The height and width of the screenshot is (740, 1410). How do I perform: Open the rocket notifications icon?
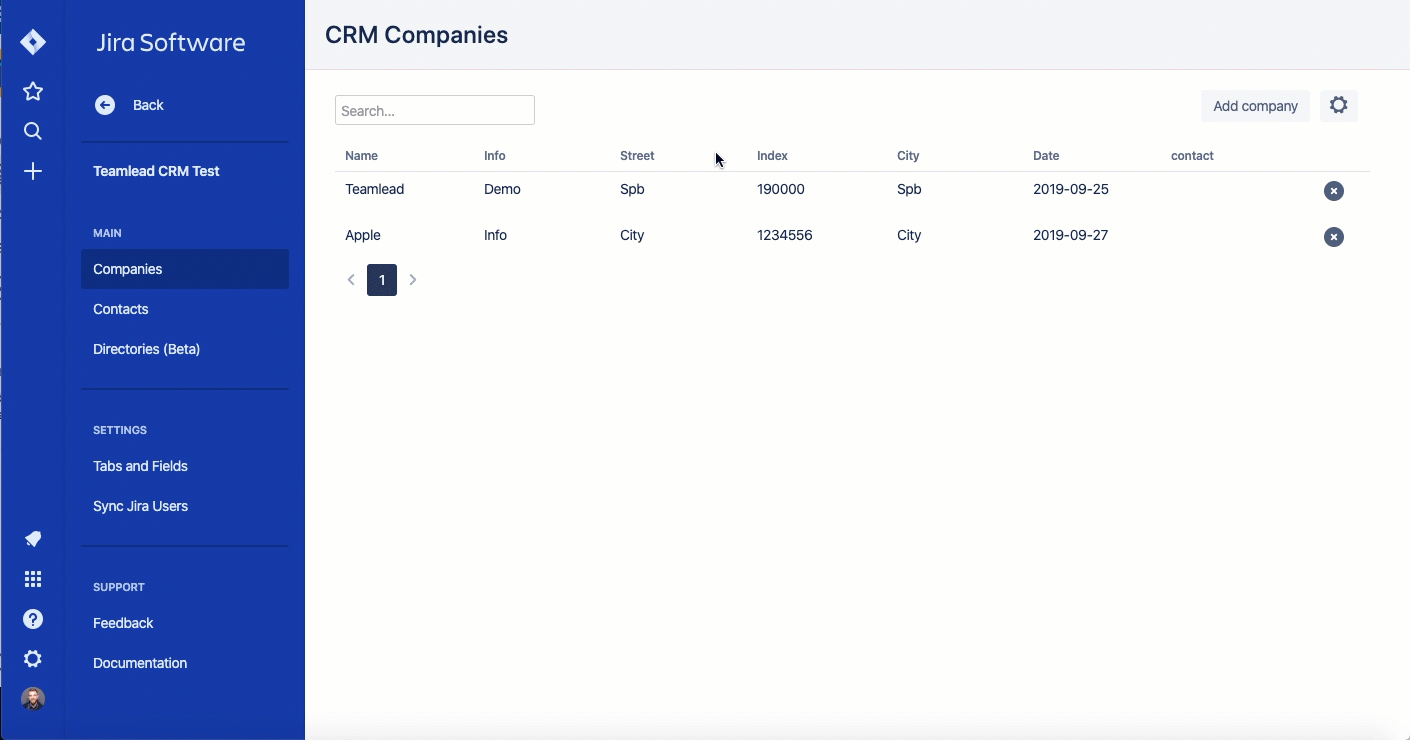[33, 539]
